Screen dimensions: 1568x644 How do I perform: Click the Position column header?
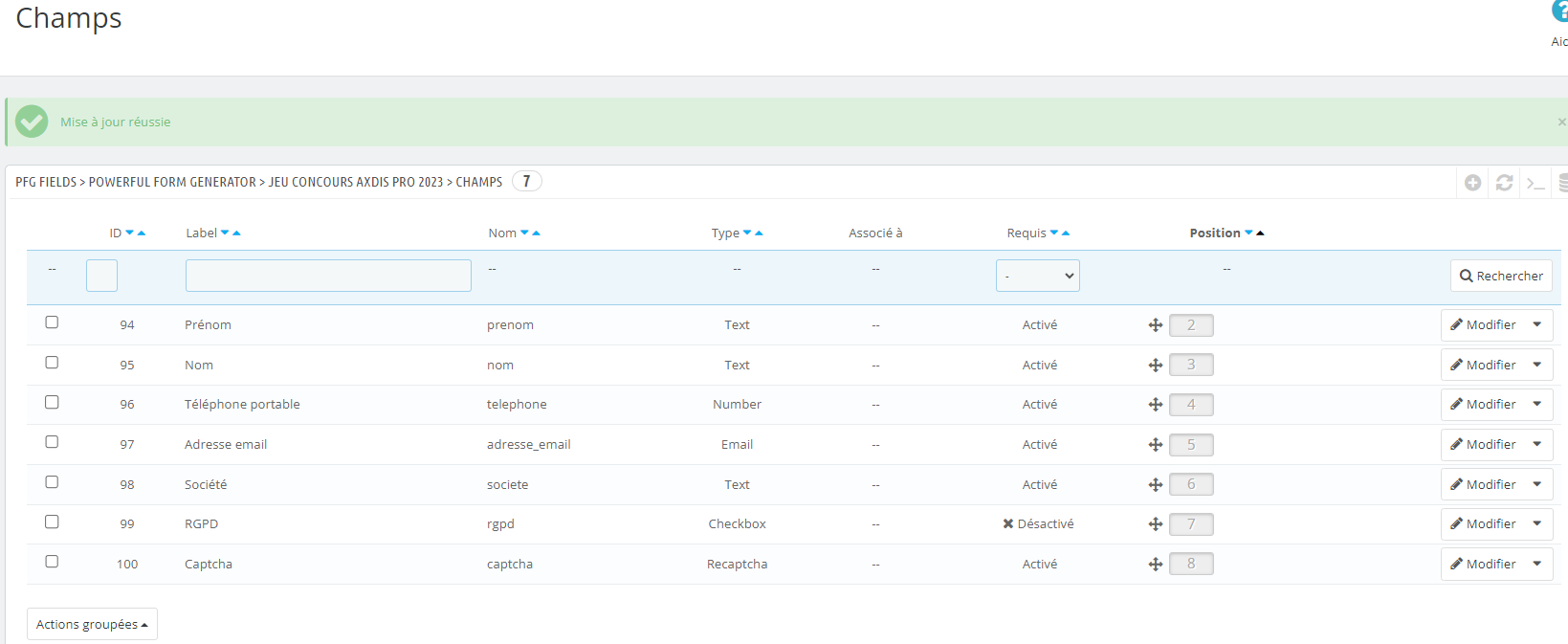pyautogui.click(x=1214, y=233)
